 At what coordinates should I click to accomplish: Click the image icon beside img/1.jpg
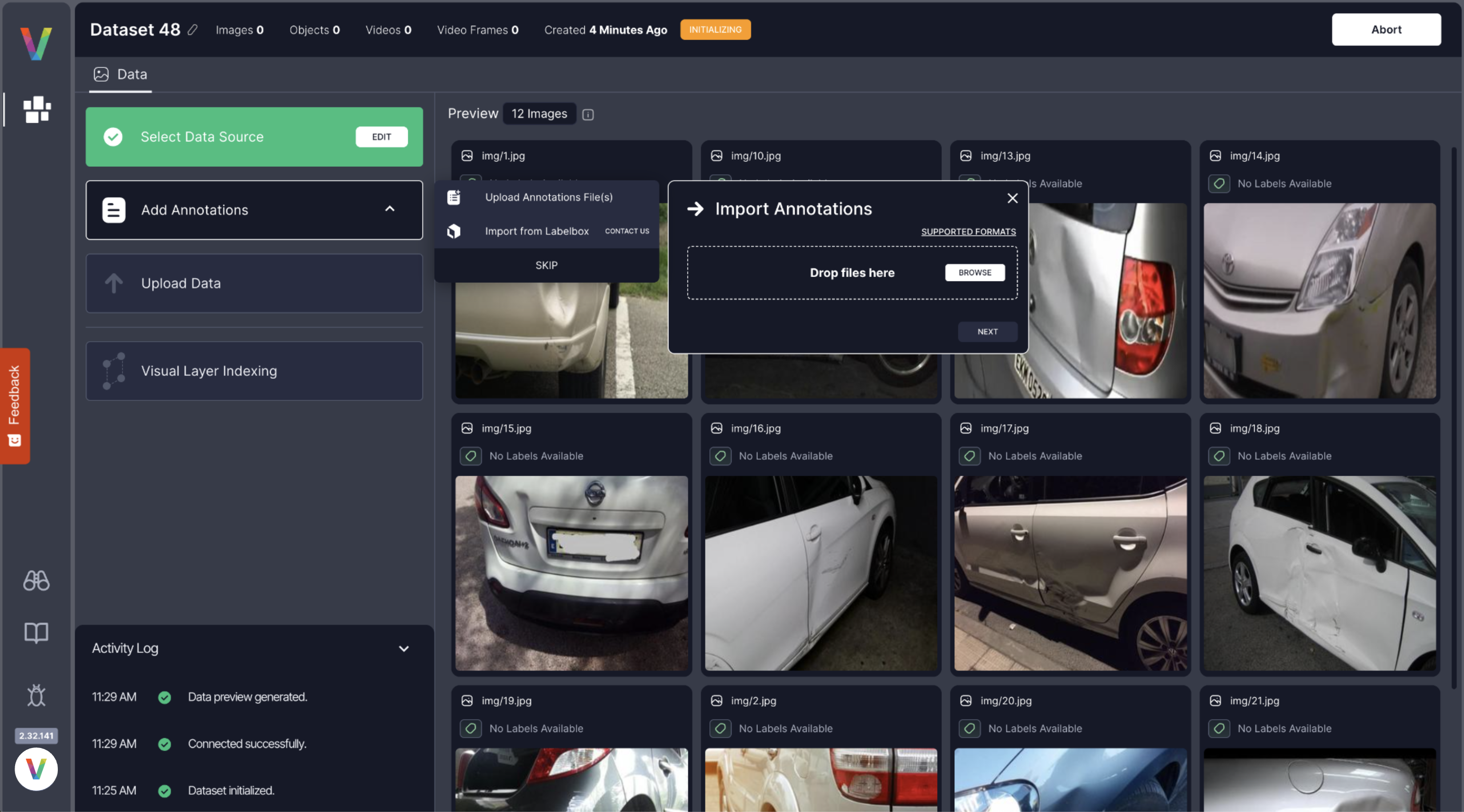(x=467, y=156)
